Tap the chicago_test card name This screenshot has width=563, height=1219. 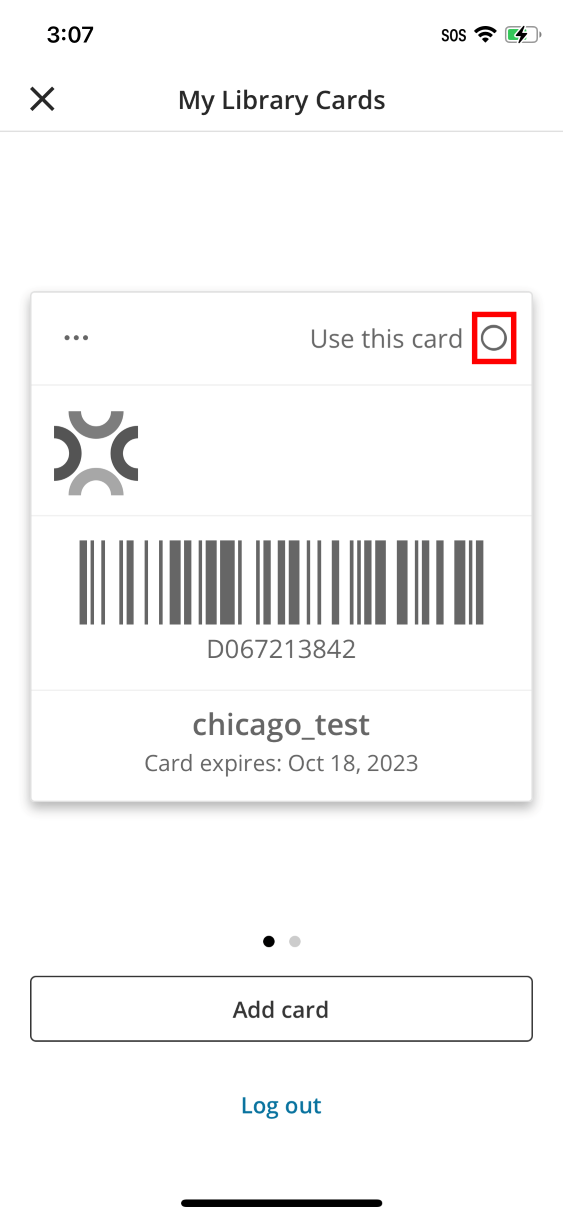[x=281, y=724]
